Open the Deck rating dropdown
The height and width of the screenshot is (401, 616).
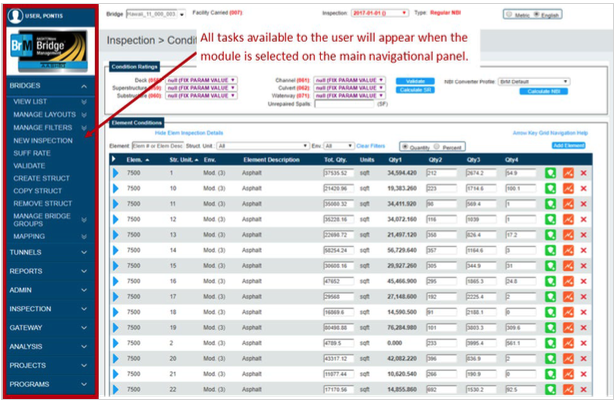click(x=201, y=80)
